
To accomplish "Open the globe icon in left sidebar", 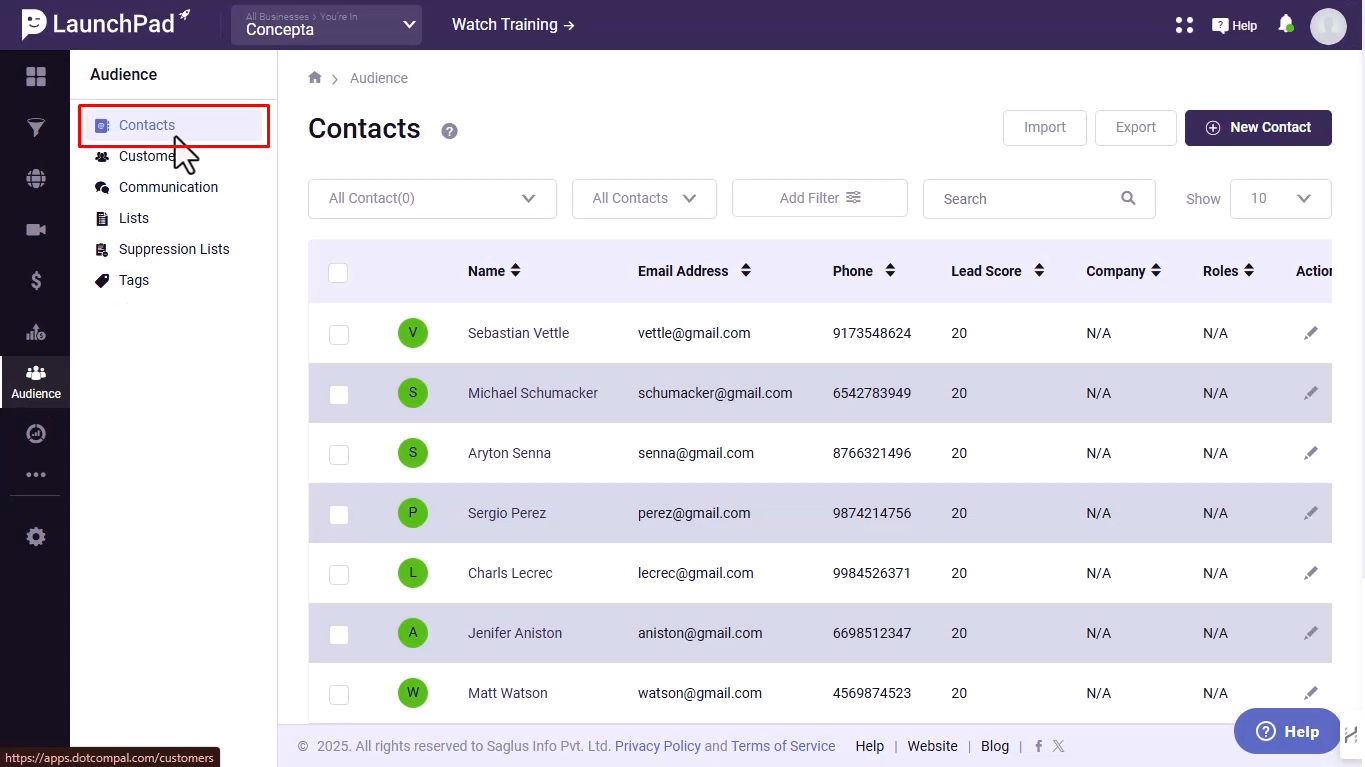I will [x=36, y=179].
